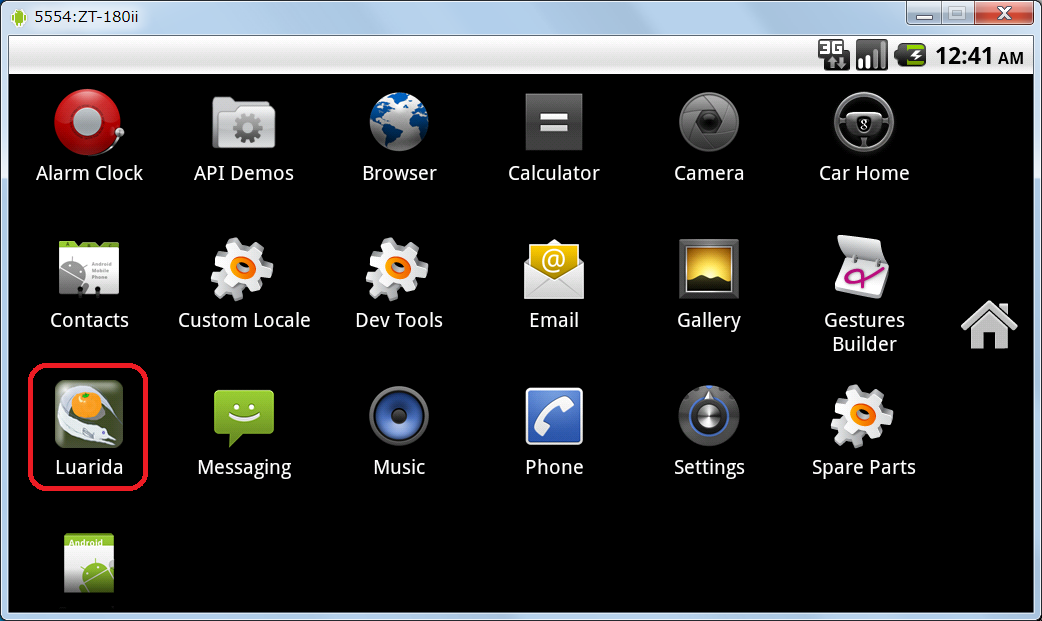The width and height of the screenshot is (1042, 621).
Task: Tap the signal strength bars icon
Action: (x=872, y=55)
